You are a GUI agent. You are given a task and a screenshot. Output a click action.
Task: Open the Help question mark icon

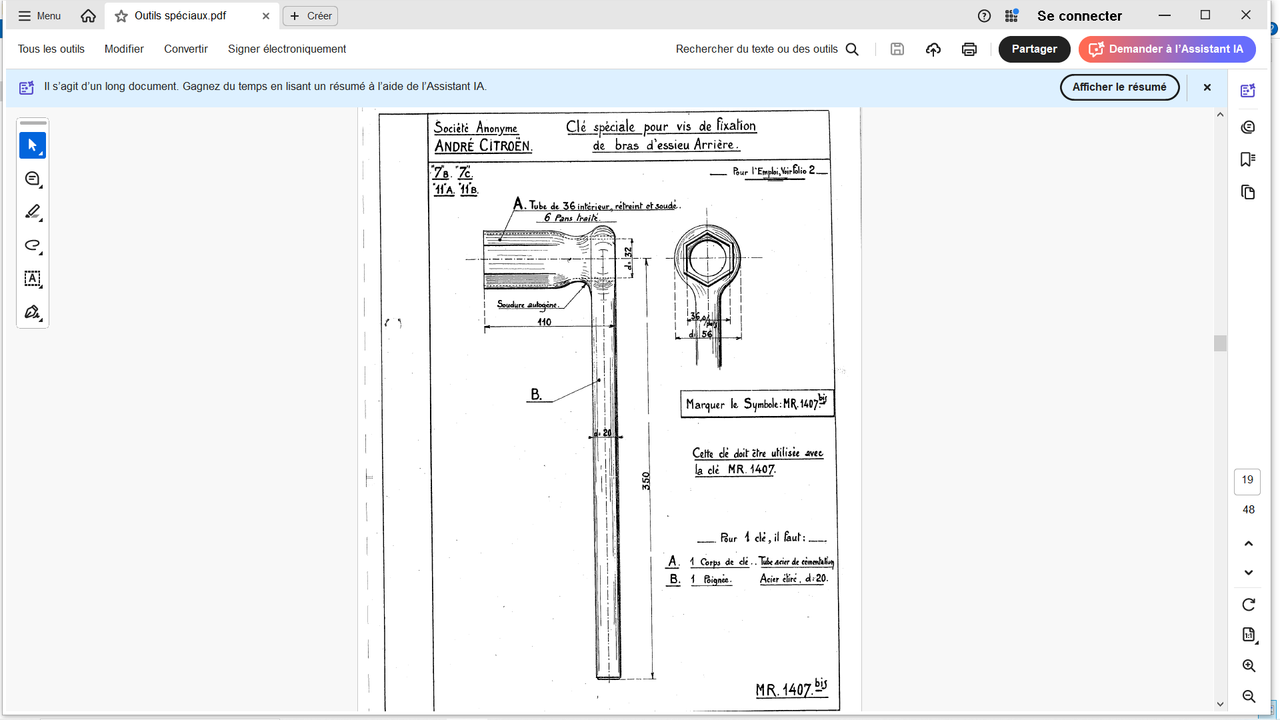[x=984, y=16]
